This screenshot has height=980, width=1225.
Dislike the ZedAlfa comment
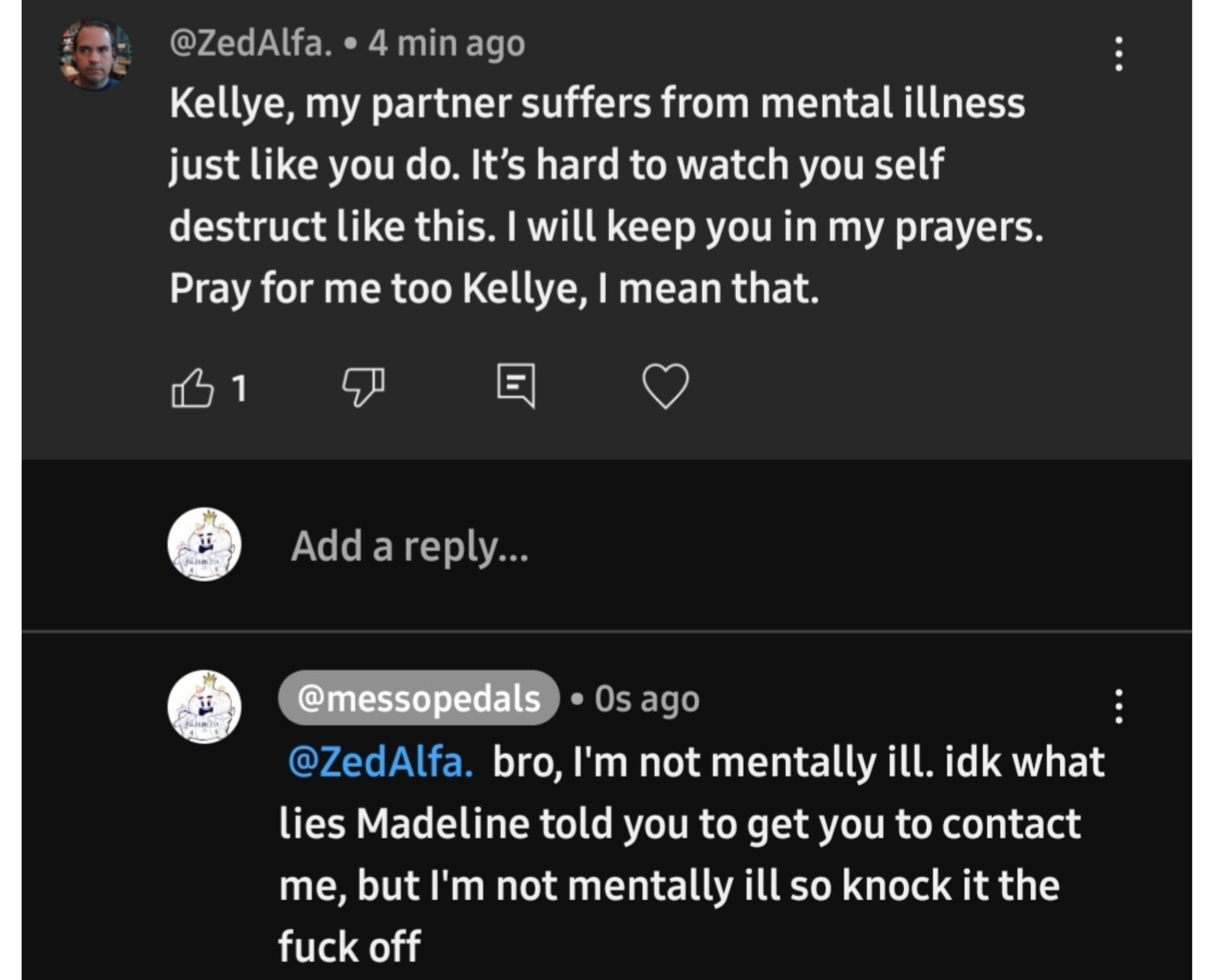coord(363,386)
